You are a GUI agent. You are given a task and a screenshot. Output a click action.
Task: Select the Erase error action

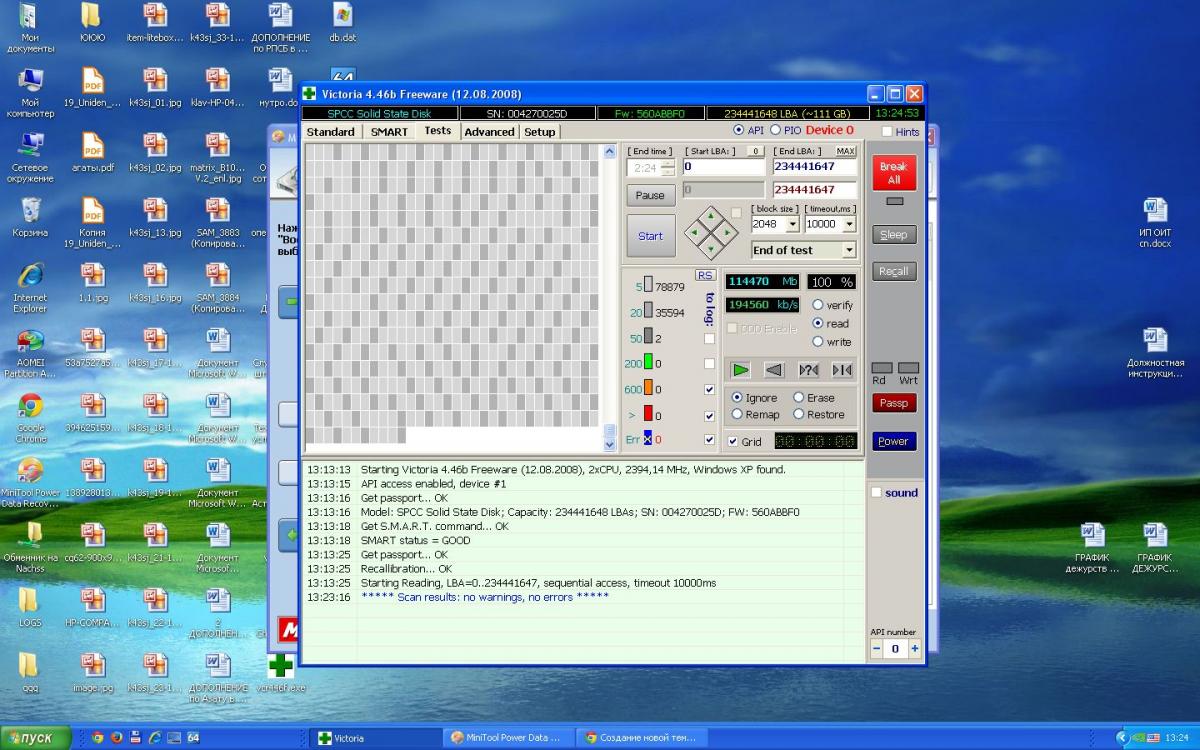pyautogui.click(x=799, y=397)
